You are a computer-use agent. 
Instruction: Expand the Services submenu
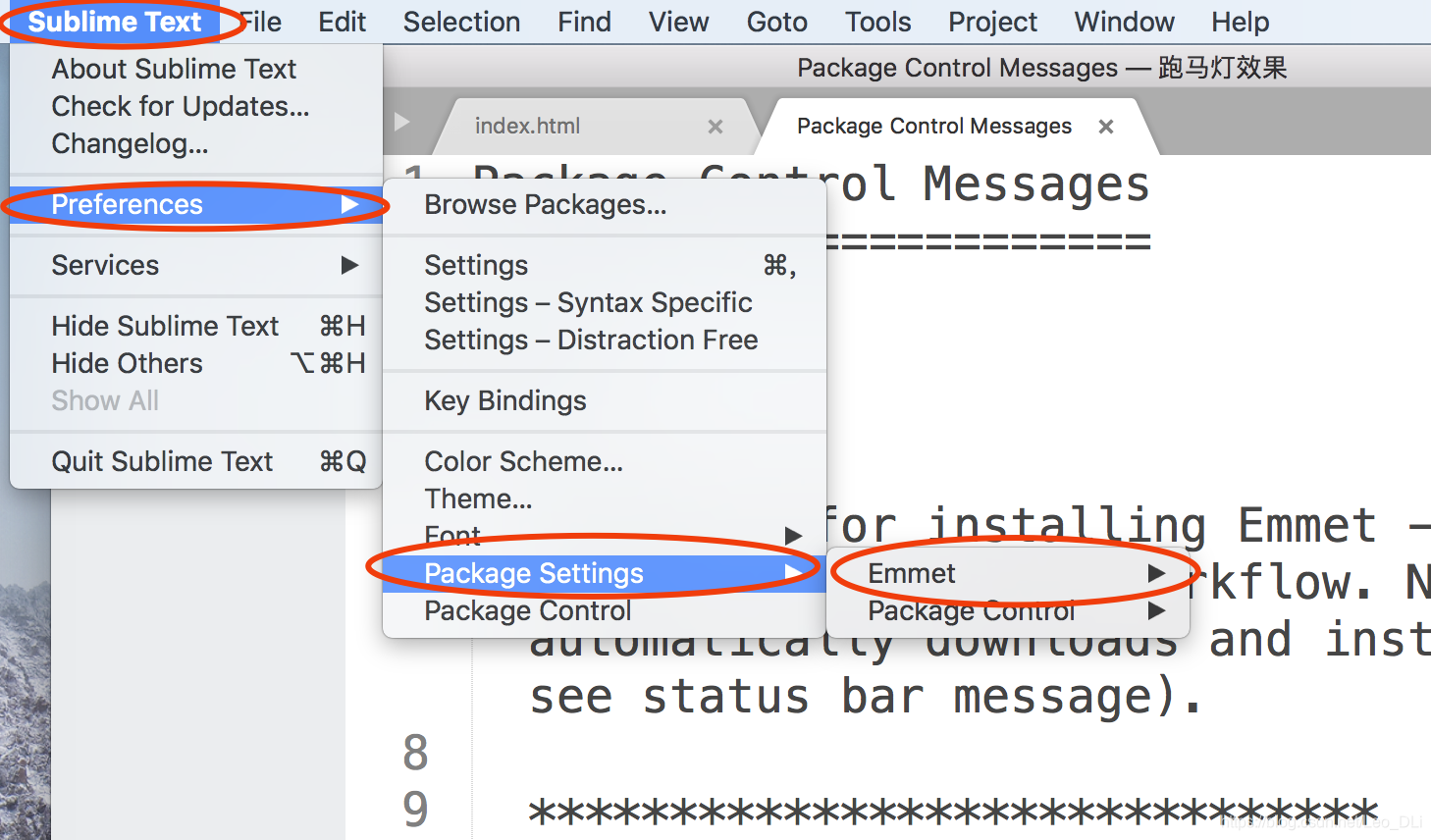196,265
